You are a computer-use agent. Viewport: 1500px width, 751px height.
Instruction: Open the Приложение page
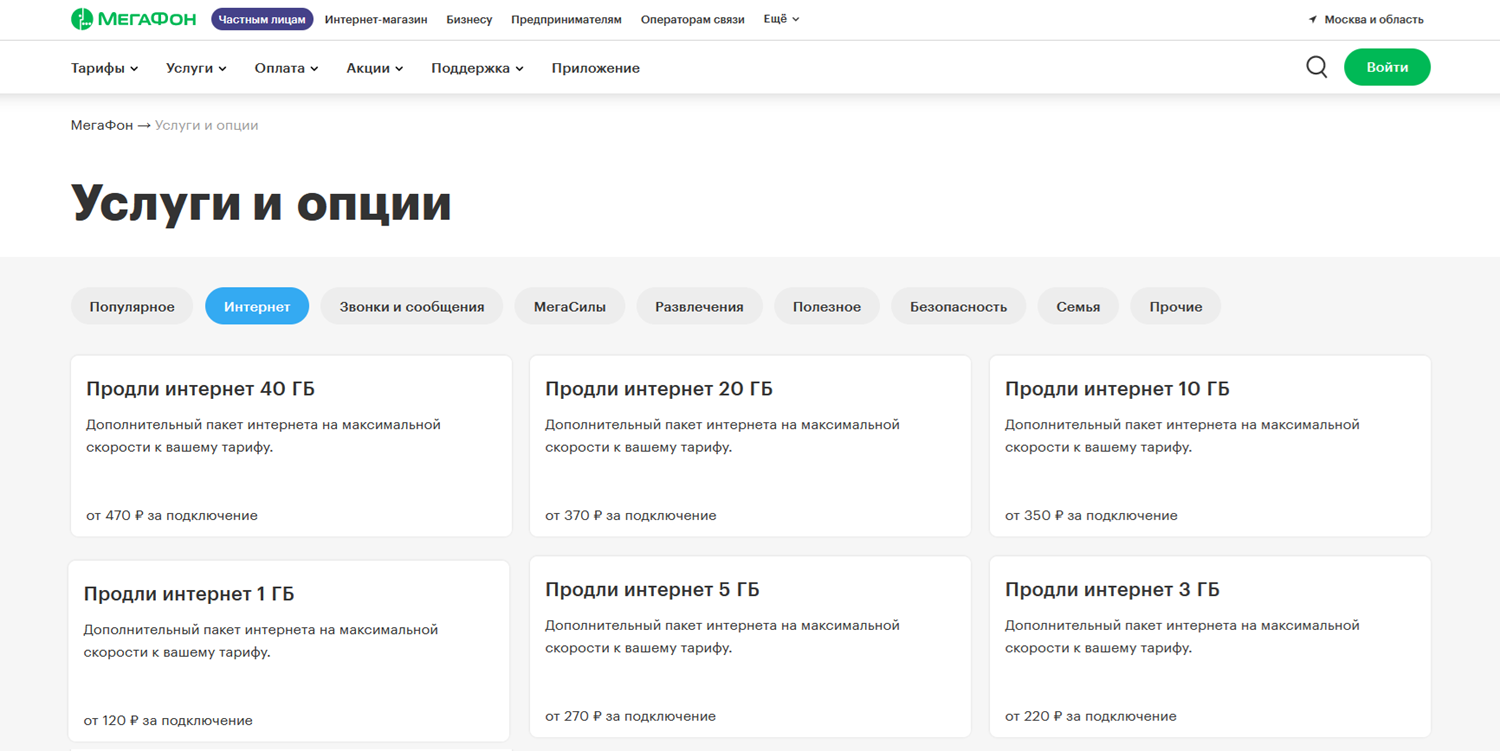click(x=595, y=68)
